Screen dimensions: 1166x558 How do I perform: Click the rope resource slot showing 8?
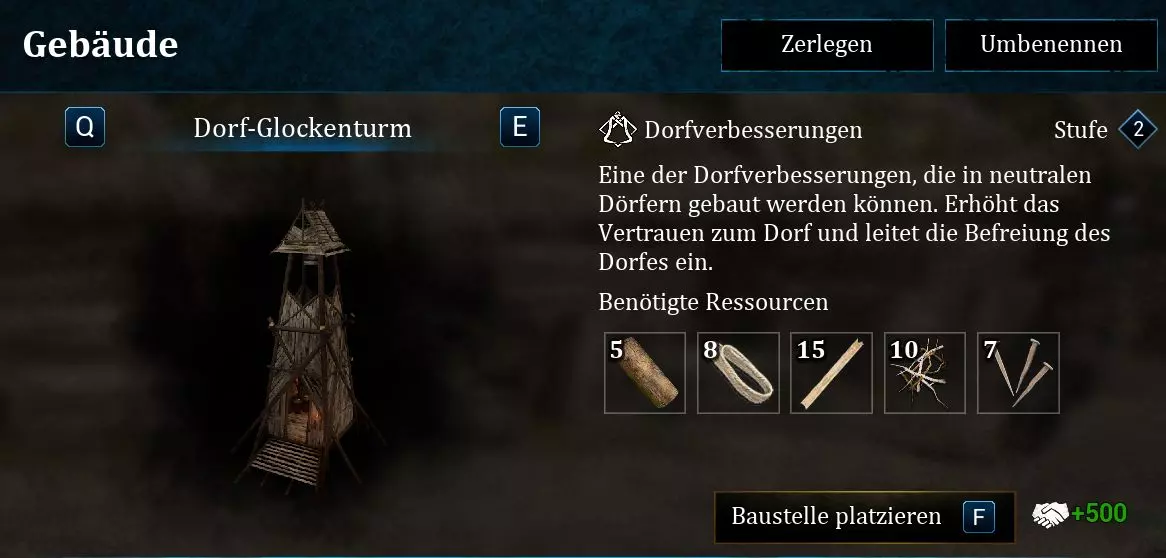click(738, 373)
